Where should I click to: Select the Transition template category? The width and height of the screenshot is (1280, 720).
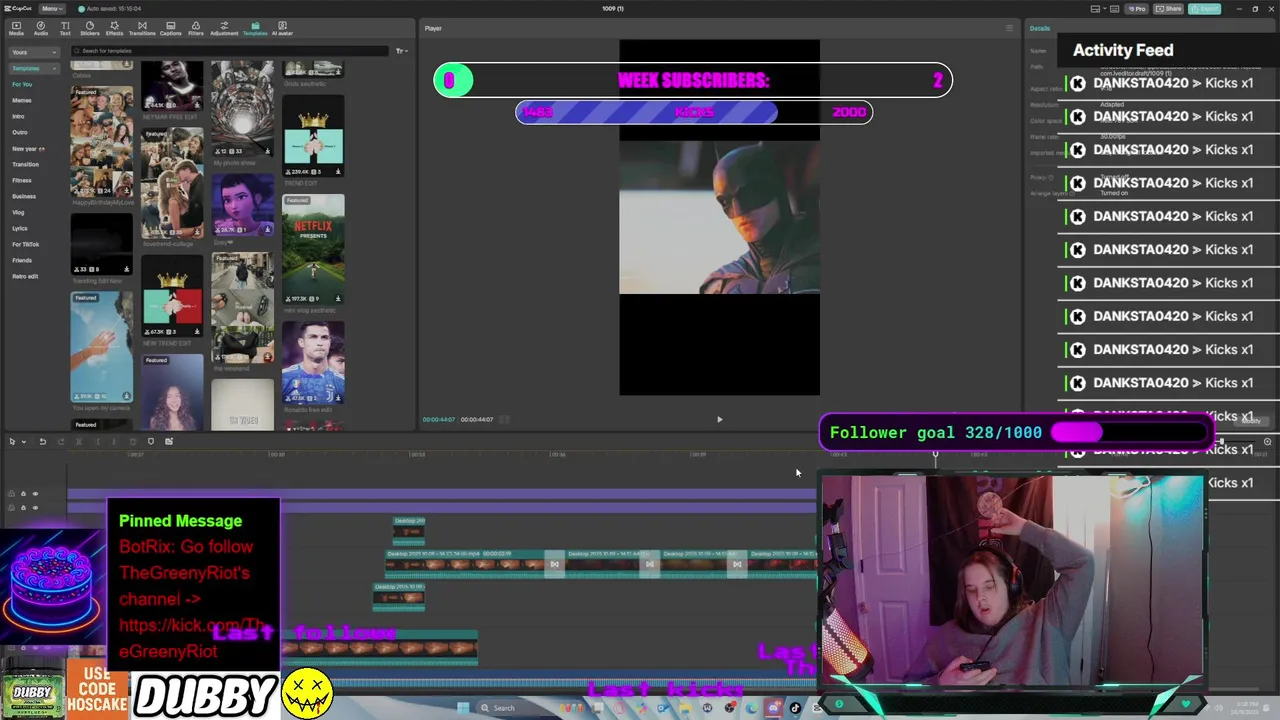click(x=26, y=164)
